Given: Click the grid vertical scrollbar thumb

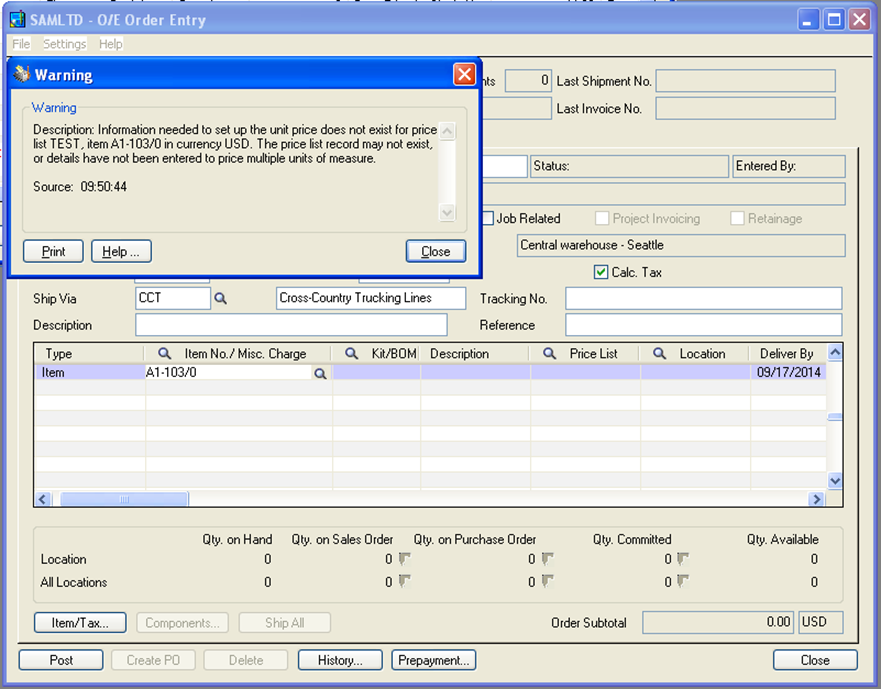Looking at the screenshot, I should (835, 417).
